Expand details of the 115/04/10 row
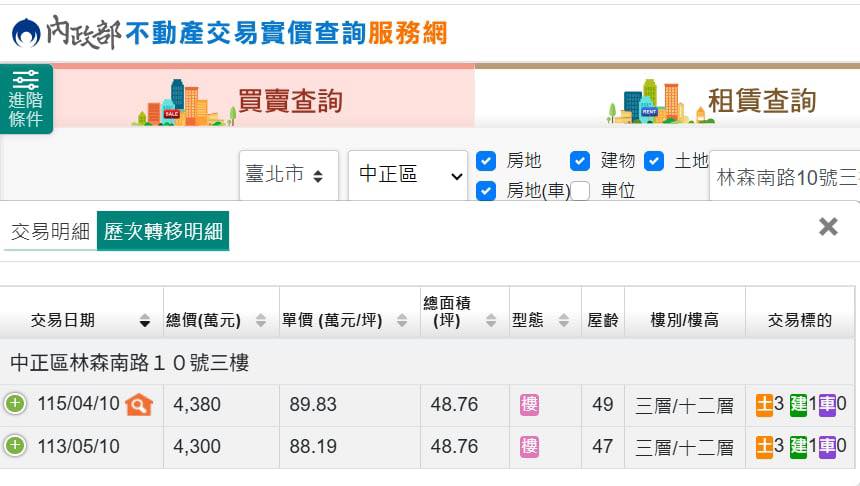The height and width of the screenshot is (486, 860). point(15,404)
